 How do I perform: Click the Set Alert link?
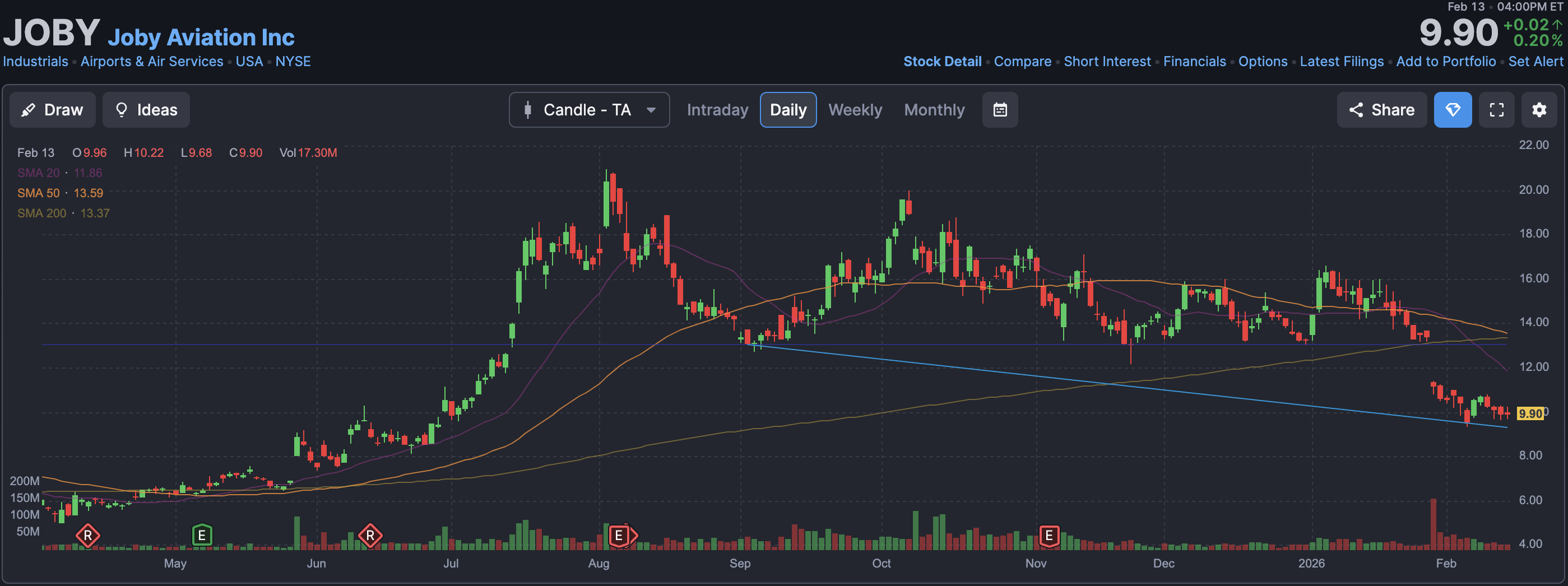click(1535, 62)
